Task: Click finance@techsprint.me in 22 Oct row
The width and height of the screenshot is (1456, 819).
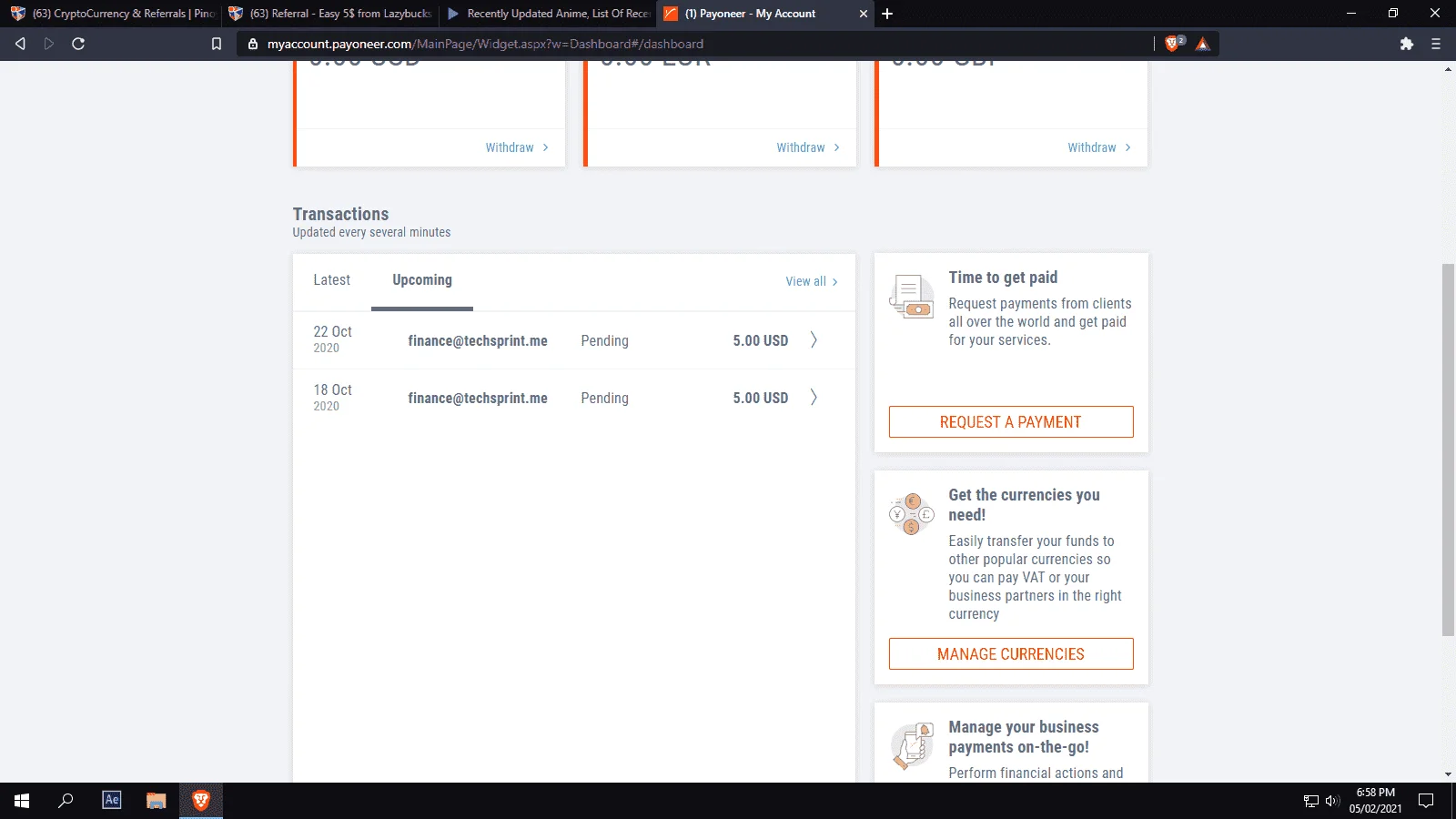Action: (x=478, y=341)
